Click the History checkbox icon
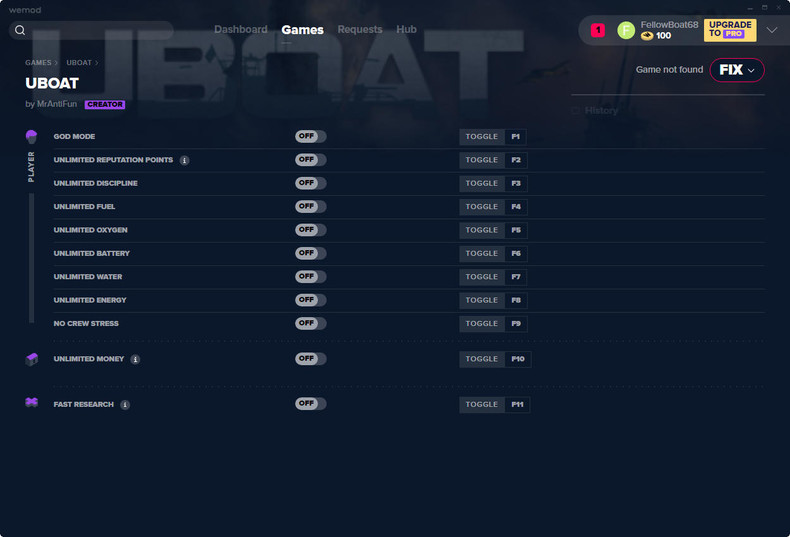The width and height of the screenshot is (790, 537). (576, 110)
